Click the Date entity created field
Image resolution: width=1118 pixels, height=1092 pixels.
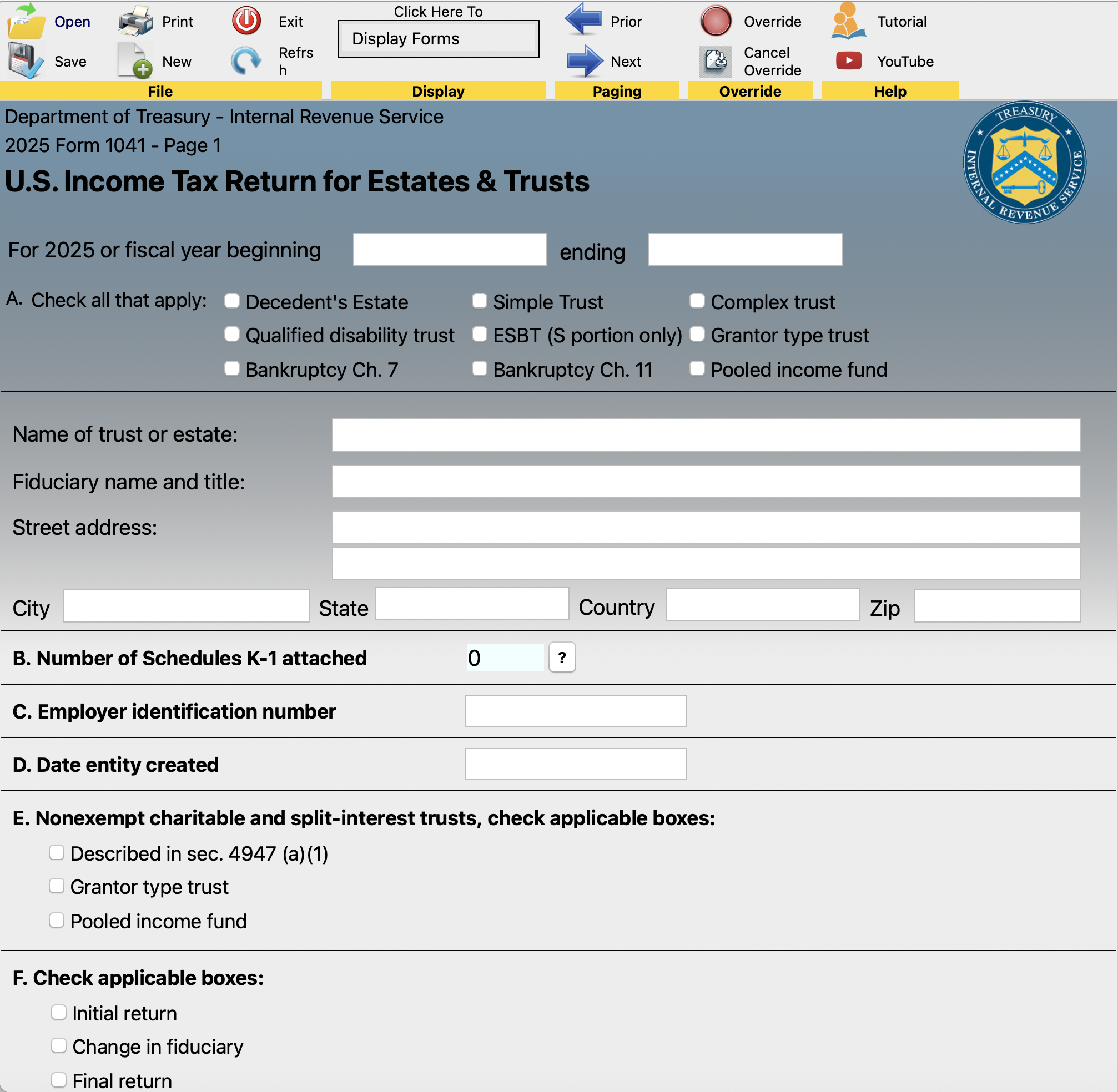click(x=576, y=764)
